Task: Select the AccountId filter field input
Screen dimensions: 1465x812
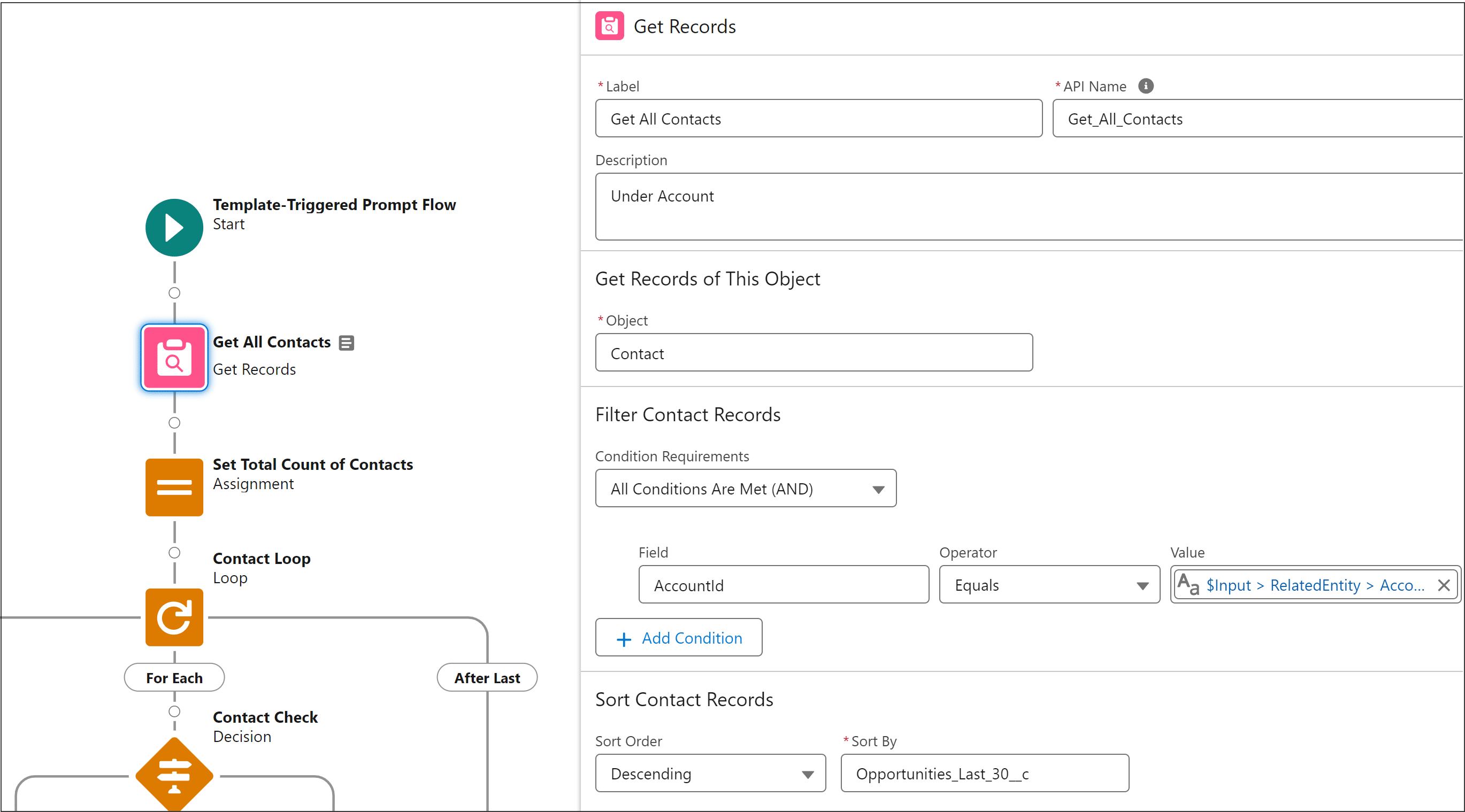Action: [783, 584]
